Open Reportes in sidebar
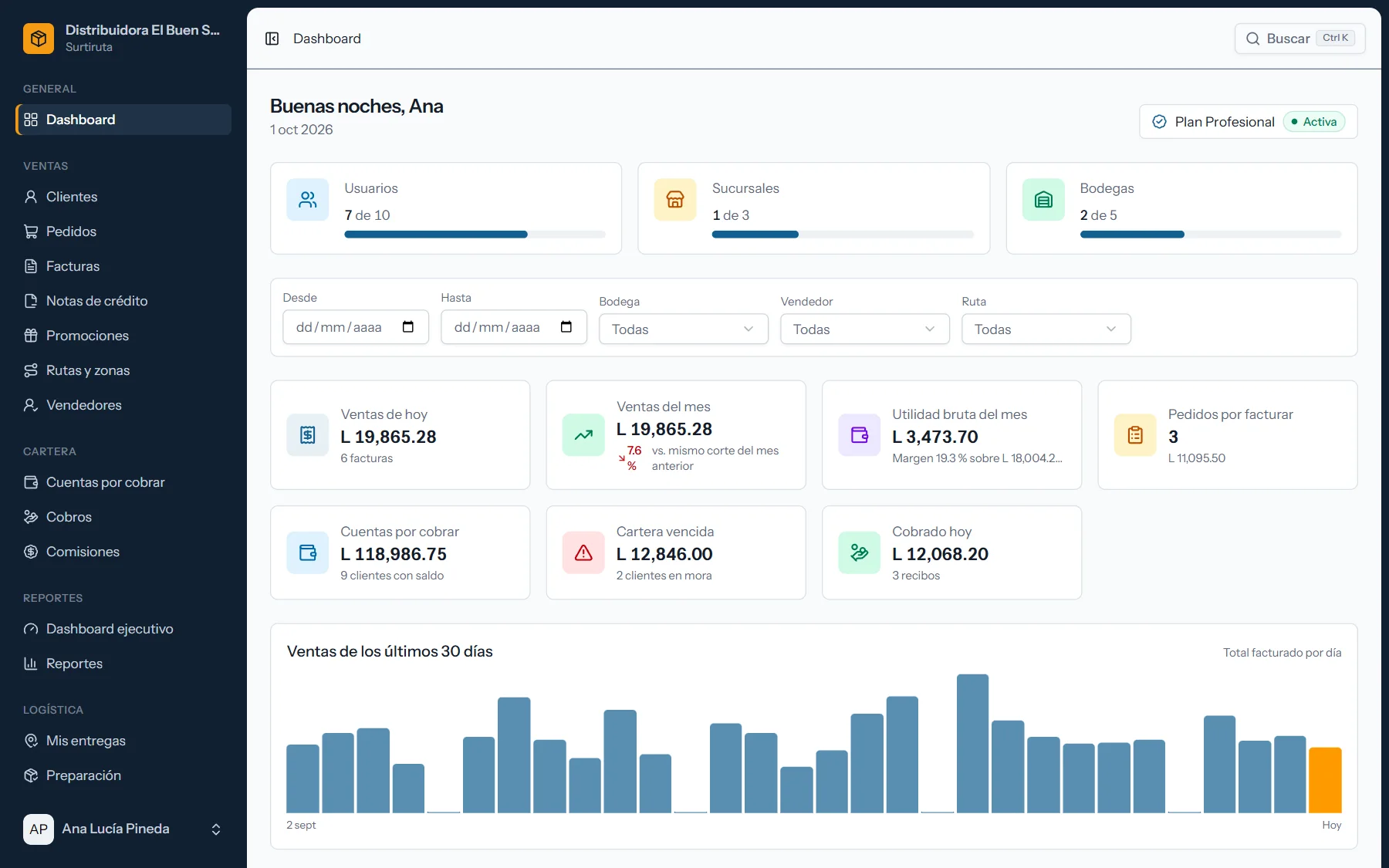 tap(123, 664)
